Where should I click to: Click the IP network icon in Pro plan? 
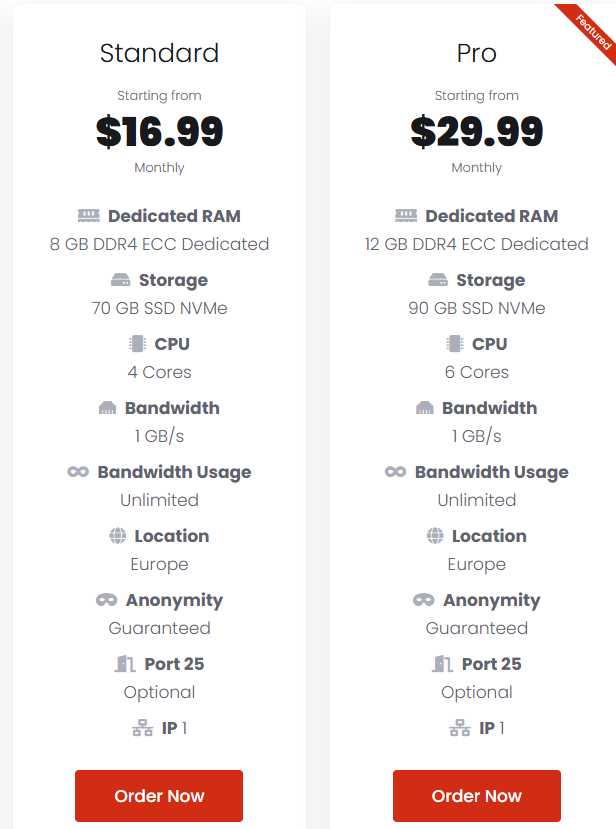click(460, 728)
